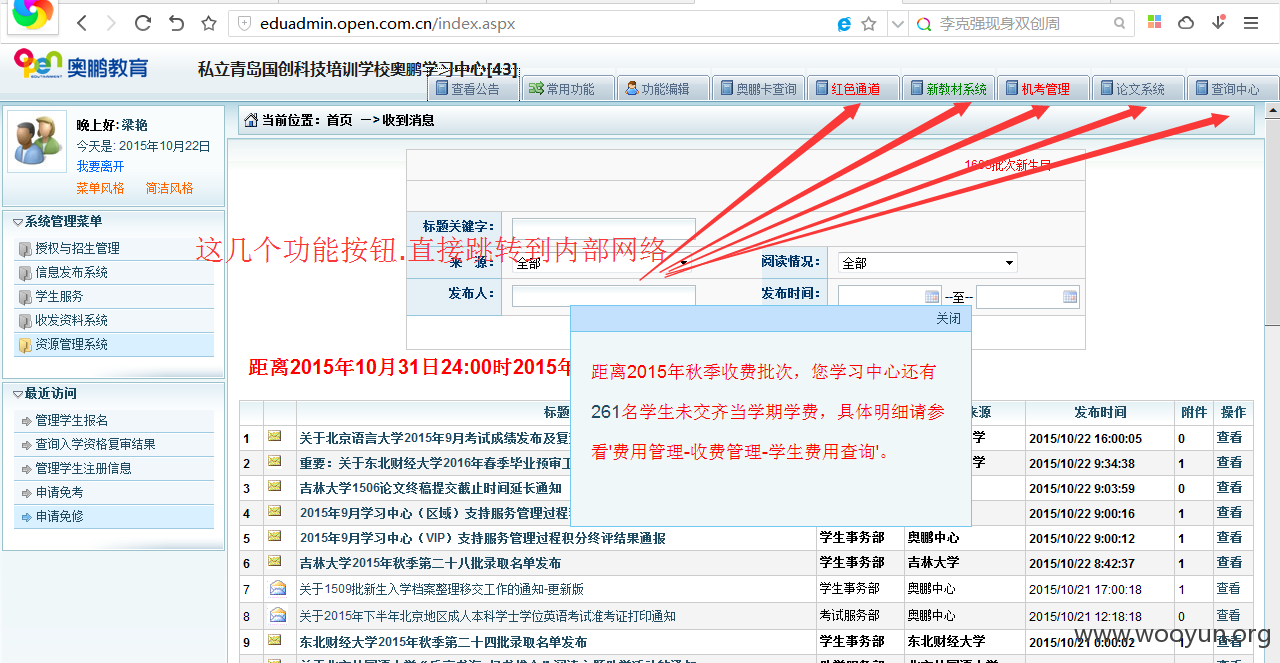Click the 我要离开 link
The width and height of the screenshot is (1280, 663).
click(x=101, y=166)
